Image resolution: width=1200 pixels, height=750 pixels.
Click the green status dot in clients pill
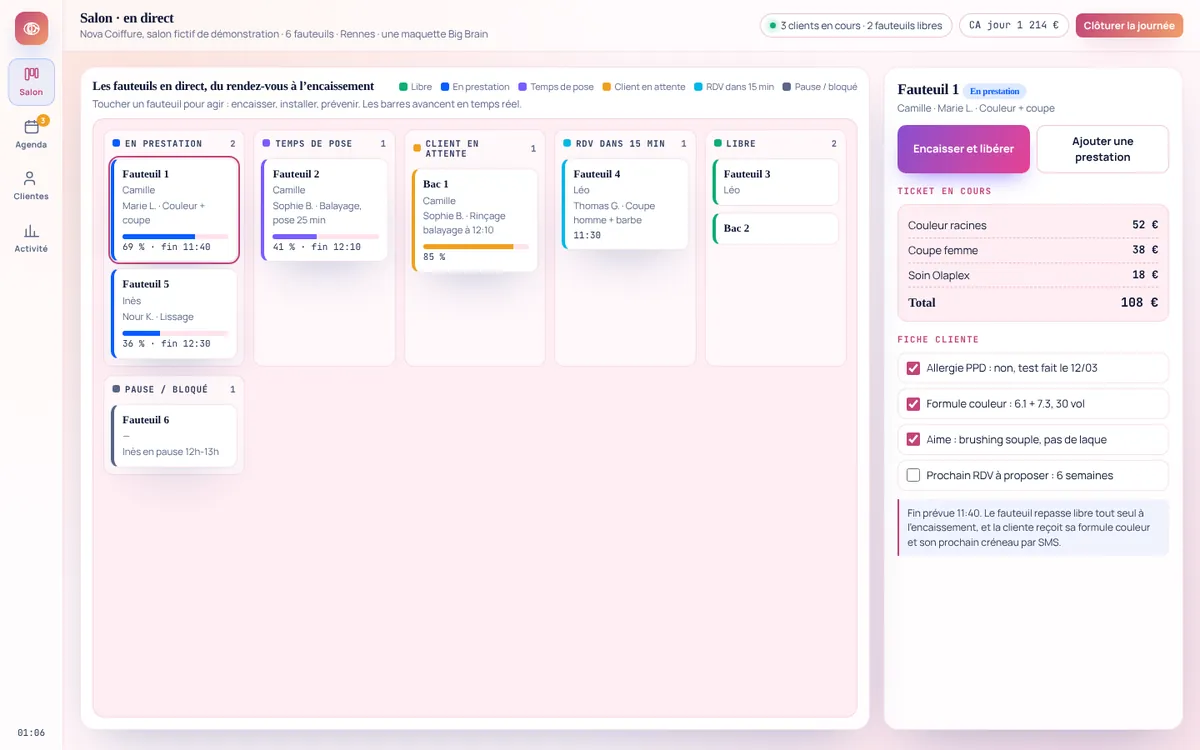coord(772,26)
